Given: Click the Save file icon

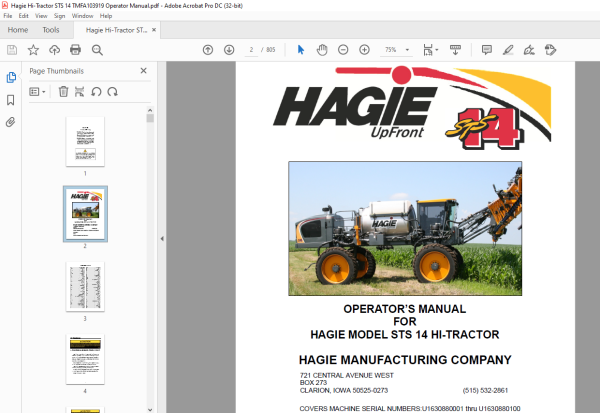Looking at the screenshot, I should coord(12,50).
